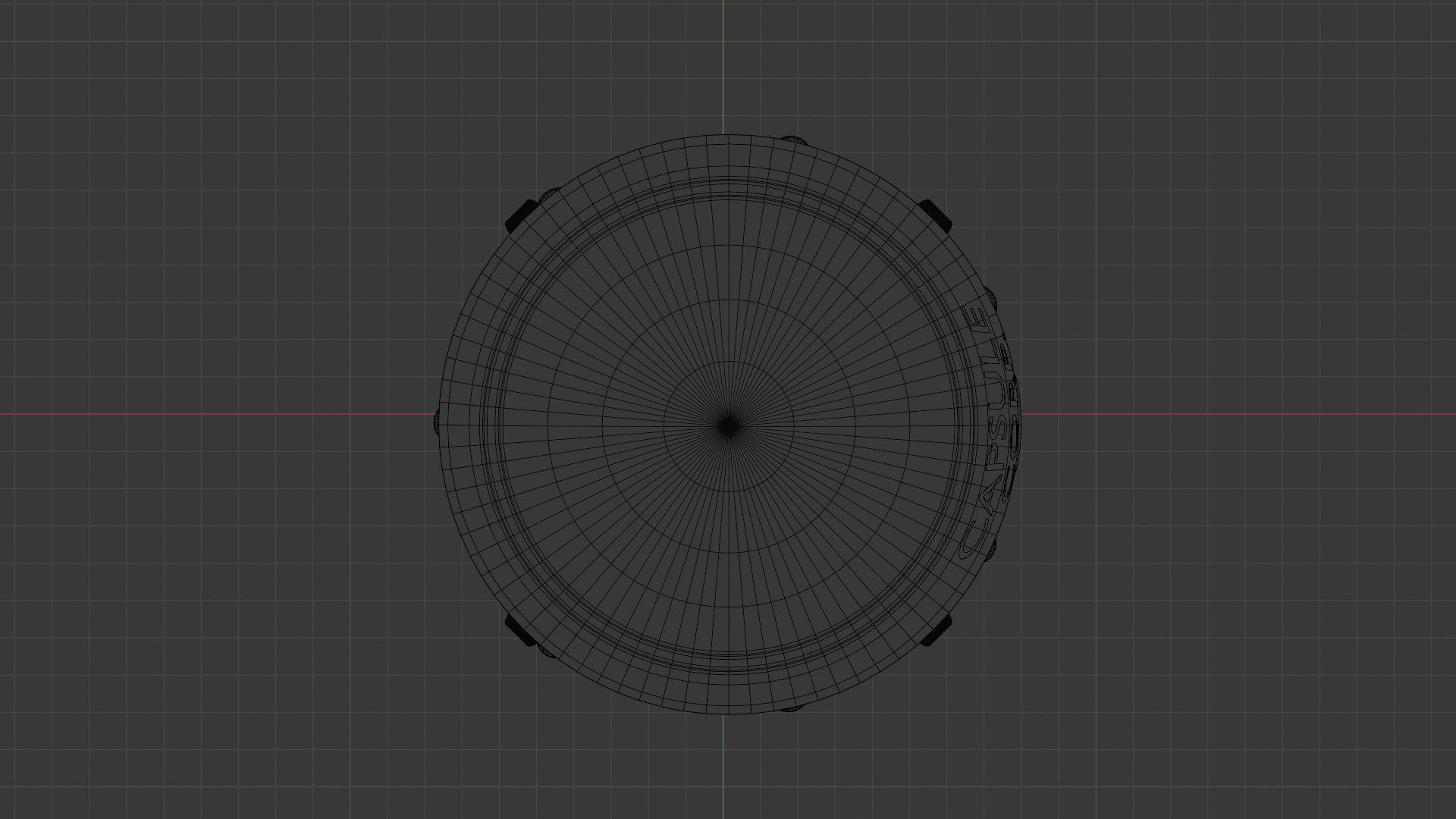The height and width of the screenshot is (819, 1456).
Task: Select the black clip at the upper-left rim
Action: coord(522,216)
